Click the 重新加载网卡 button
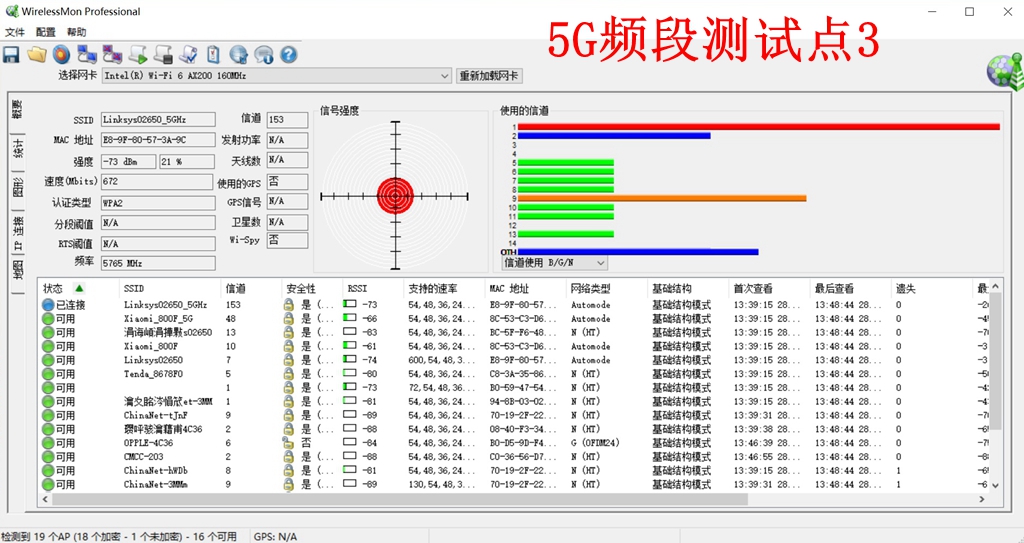Screen dimensions: 1024x543 (x=489, y=76)
